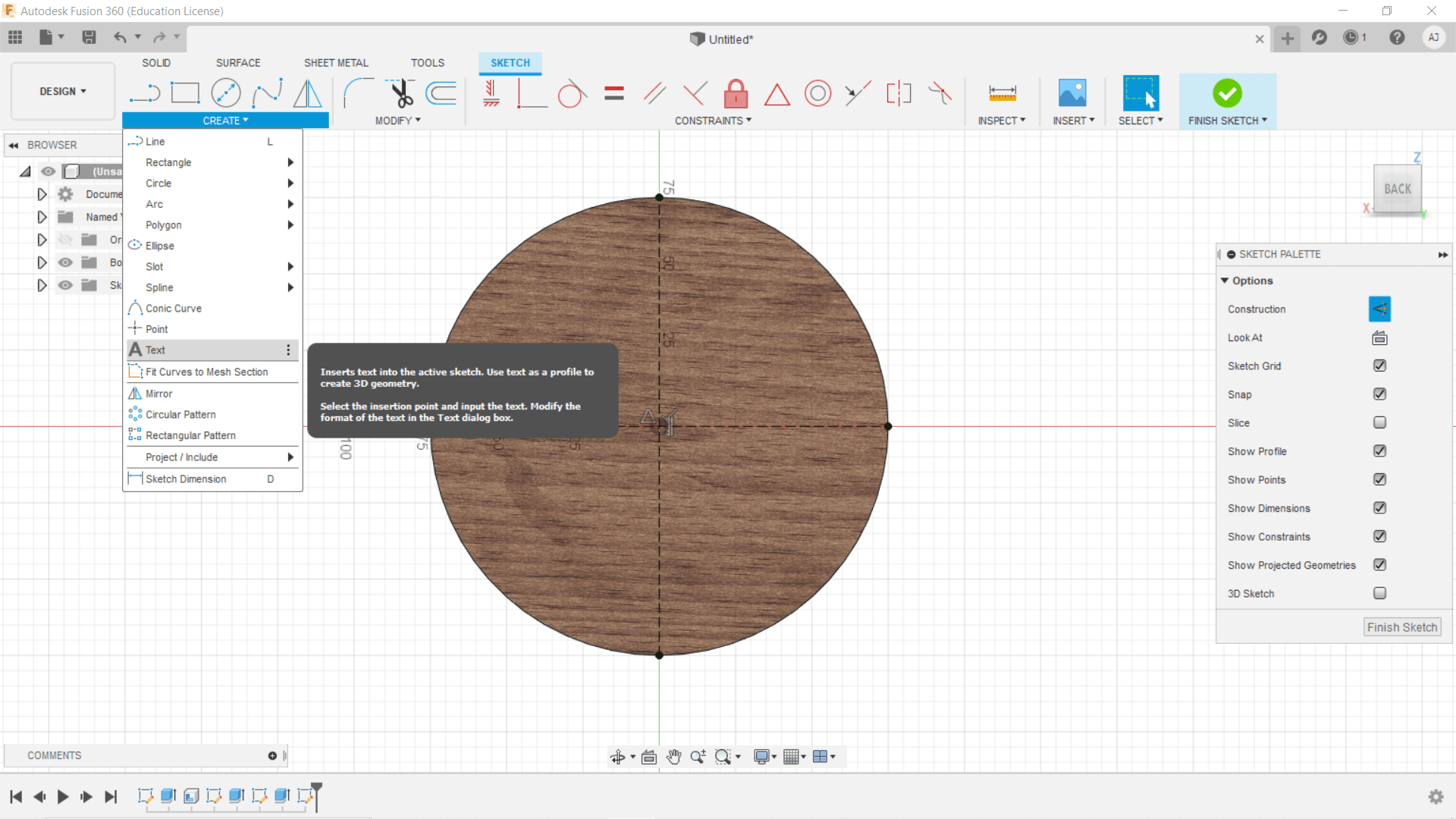Click the Insert Image icon
This screenshot has height=819, width=1456.
pos(1072,94)
